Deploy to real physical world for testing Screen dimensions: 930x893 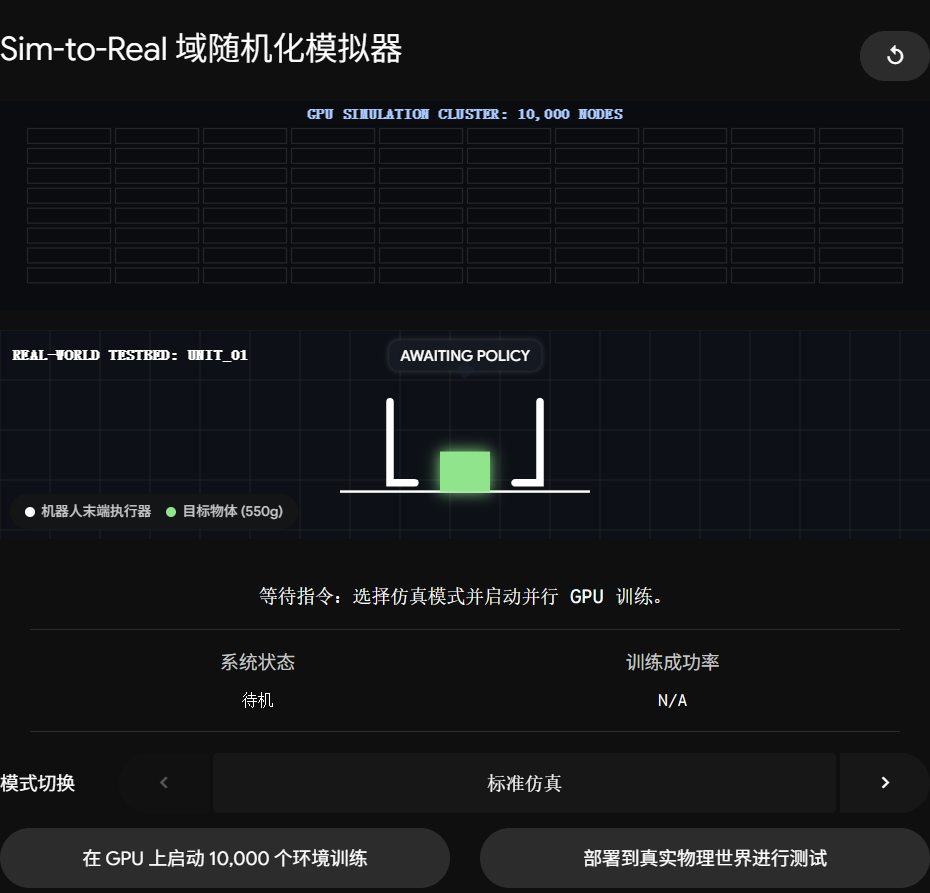coord(705,858)
